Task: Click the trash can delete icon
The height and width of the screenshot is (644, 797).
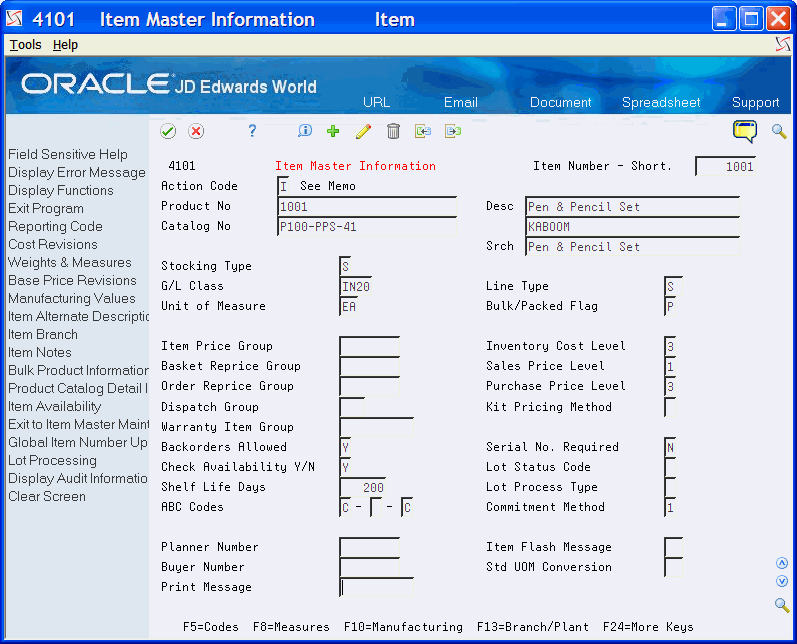Action: pos(393,131)
